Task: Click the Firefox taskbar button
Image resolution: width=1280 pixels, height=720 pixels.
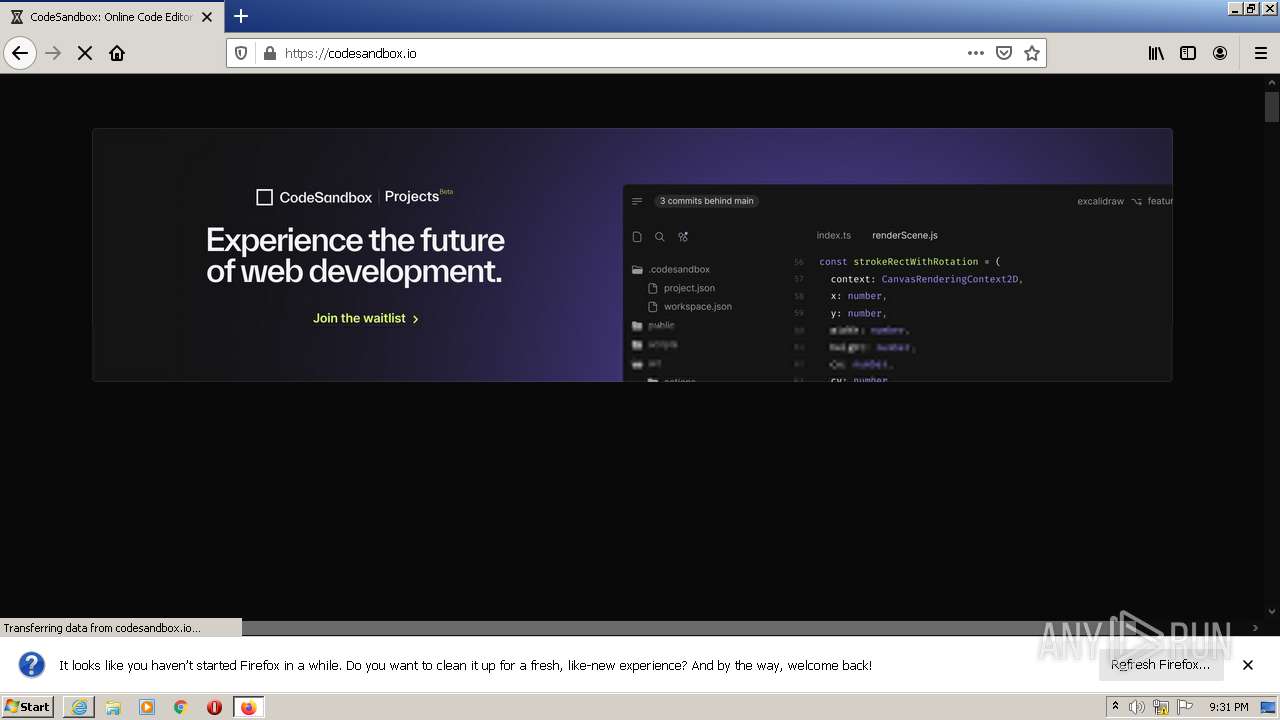Action: point(248,707)
